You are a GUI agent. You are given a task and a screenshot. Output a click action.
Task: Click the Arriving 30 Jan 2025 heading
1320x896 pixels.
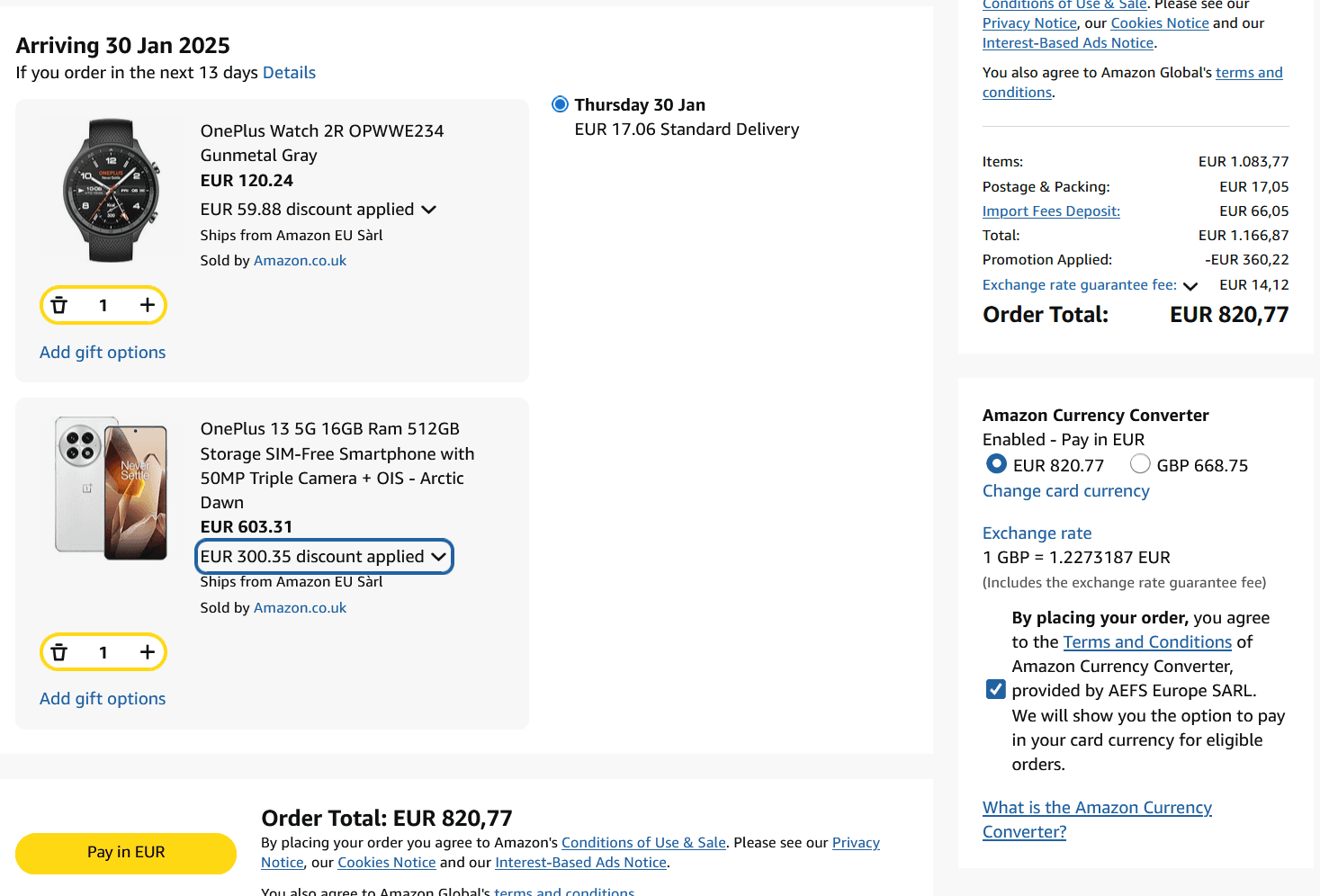coord(123,46)
